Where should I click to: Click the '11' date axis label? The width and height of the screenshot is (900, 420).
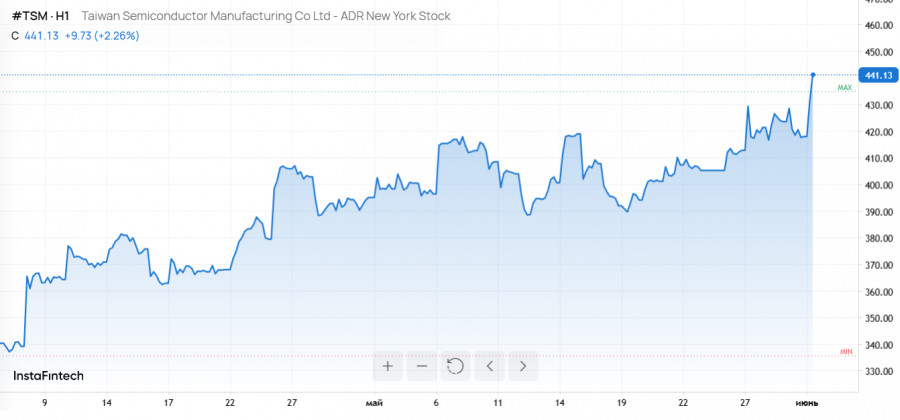[498, 403]
